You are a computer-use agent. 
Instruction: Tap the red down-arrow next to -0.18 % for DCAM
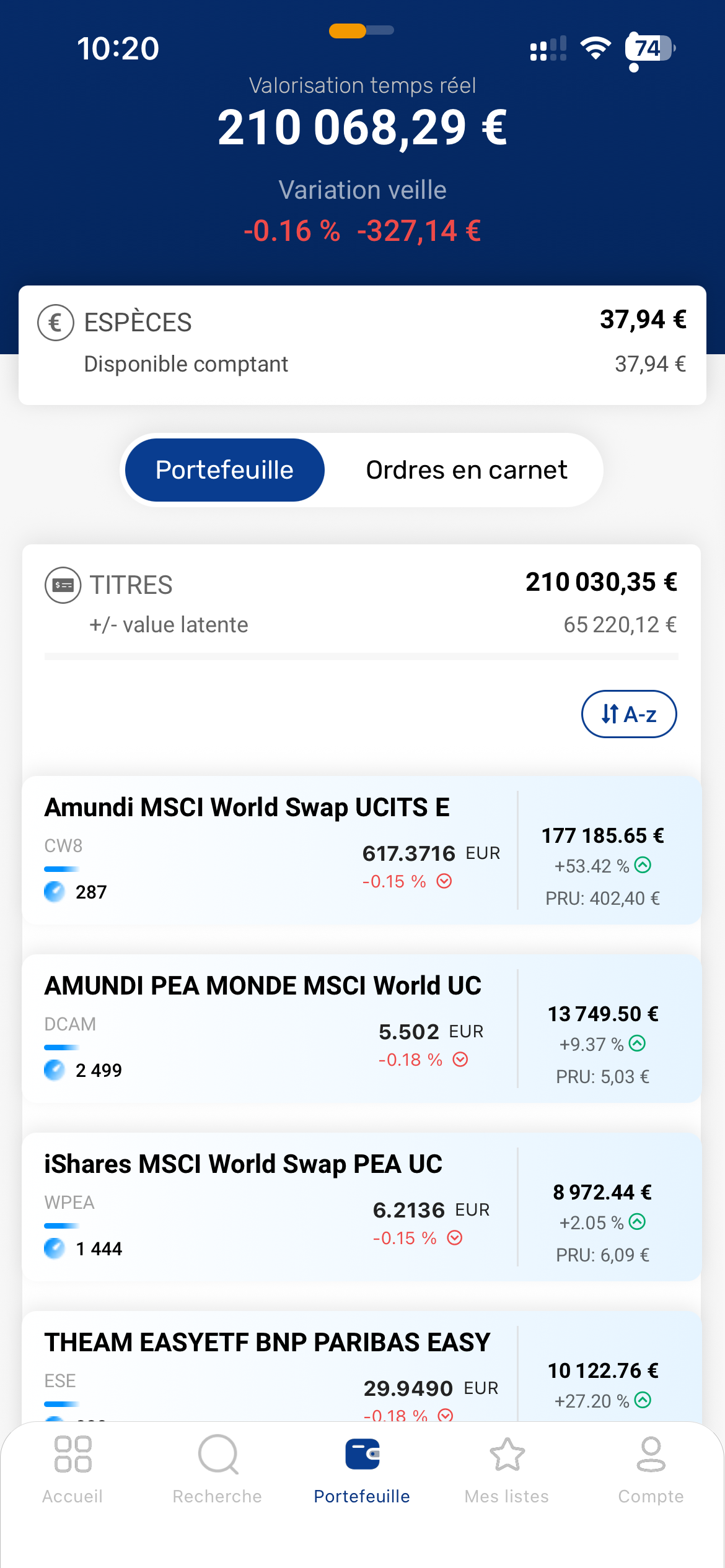(x=460, y=1060)
